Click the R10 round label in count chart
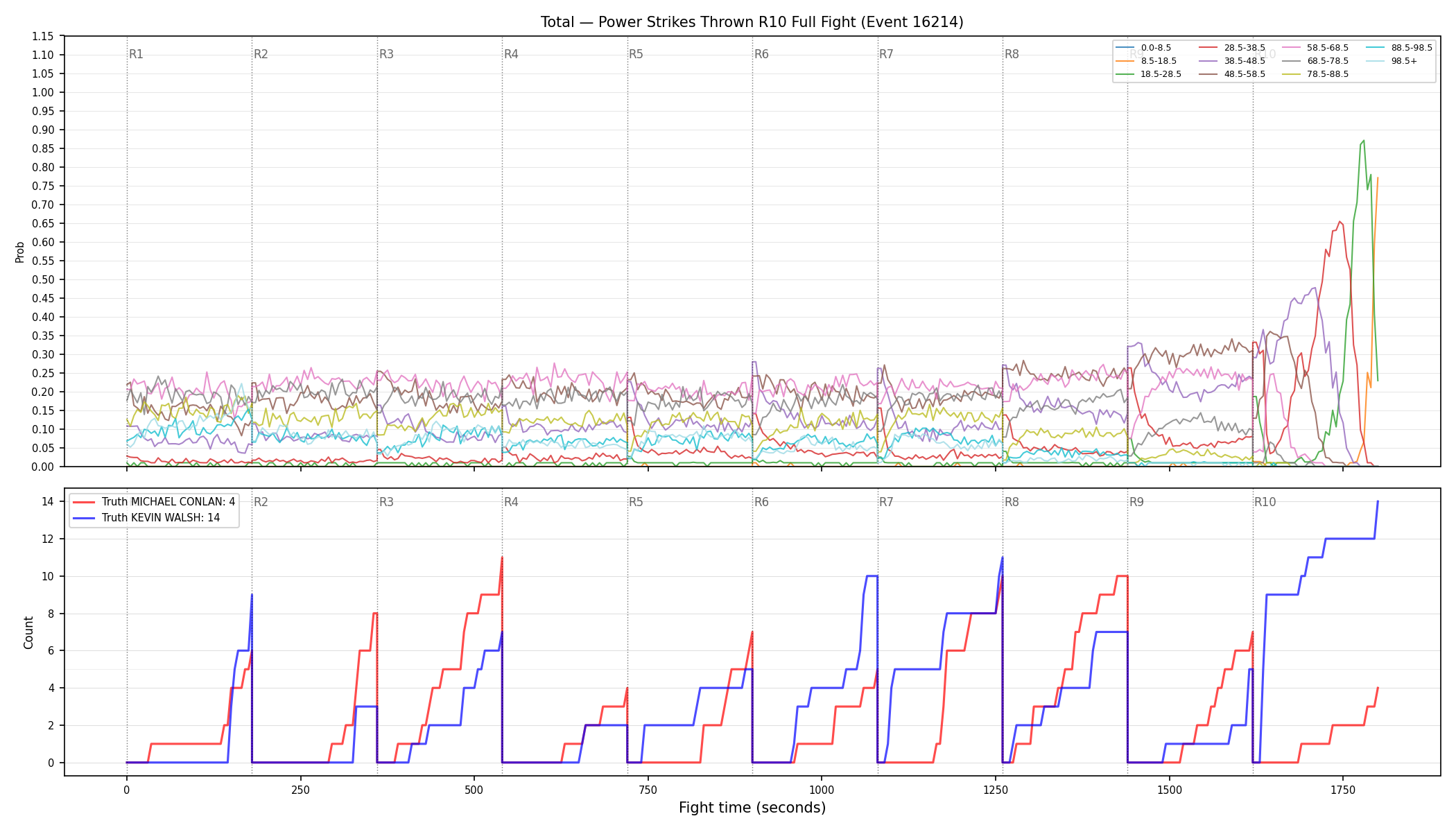 [x=1265, y=502]
